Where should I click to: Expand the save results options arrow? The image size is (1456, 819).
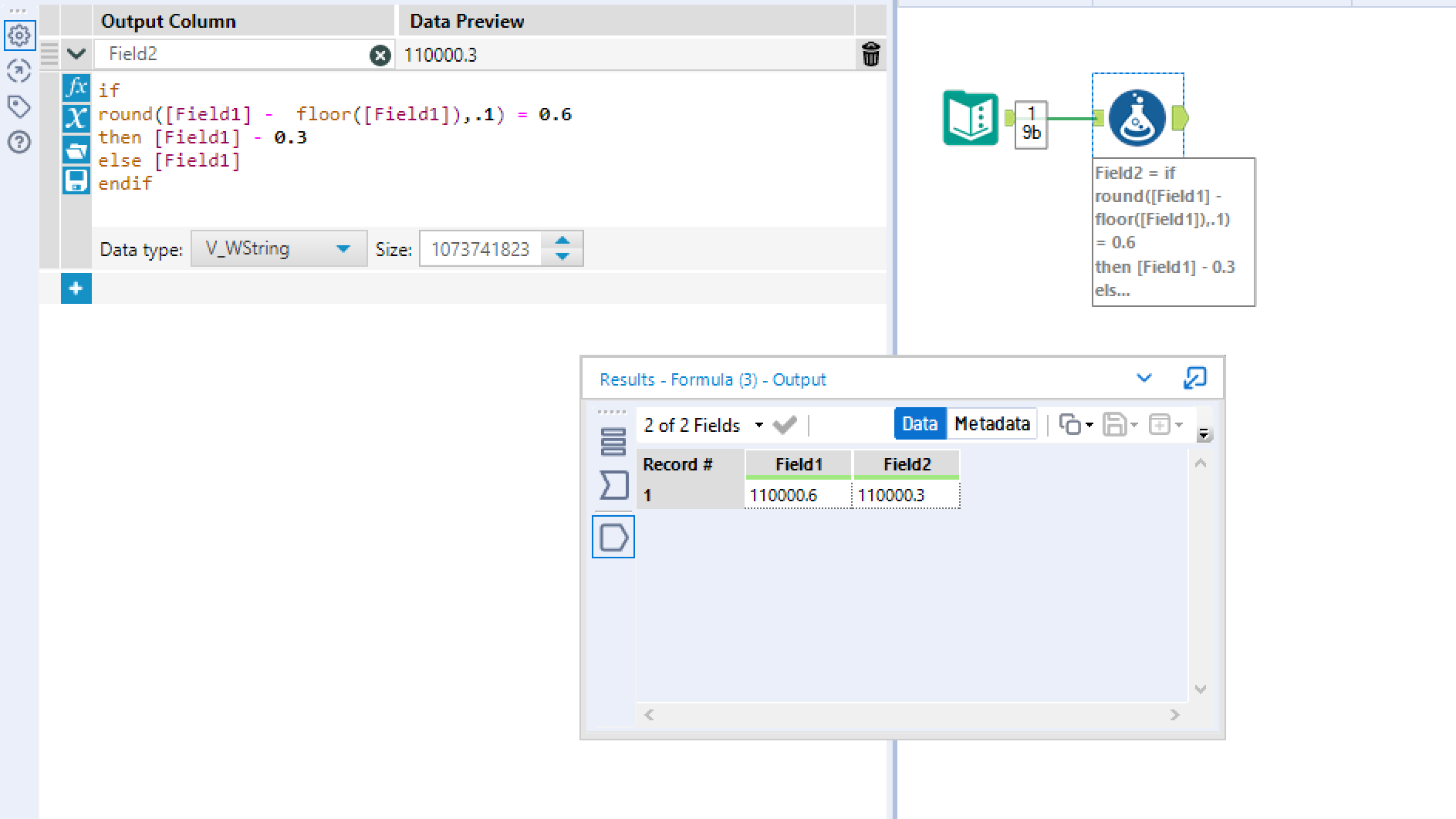[1134, 425]
